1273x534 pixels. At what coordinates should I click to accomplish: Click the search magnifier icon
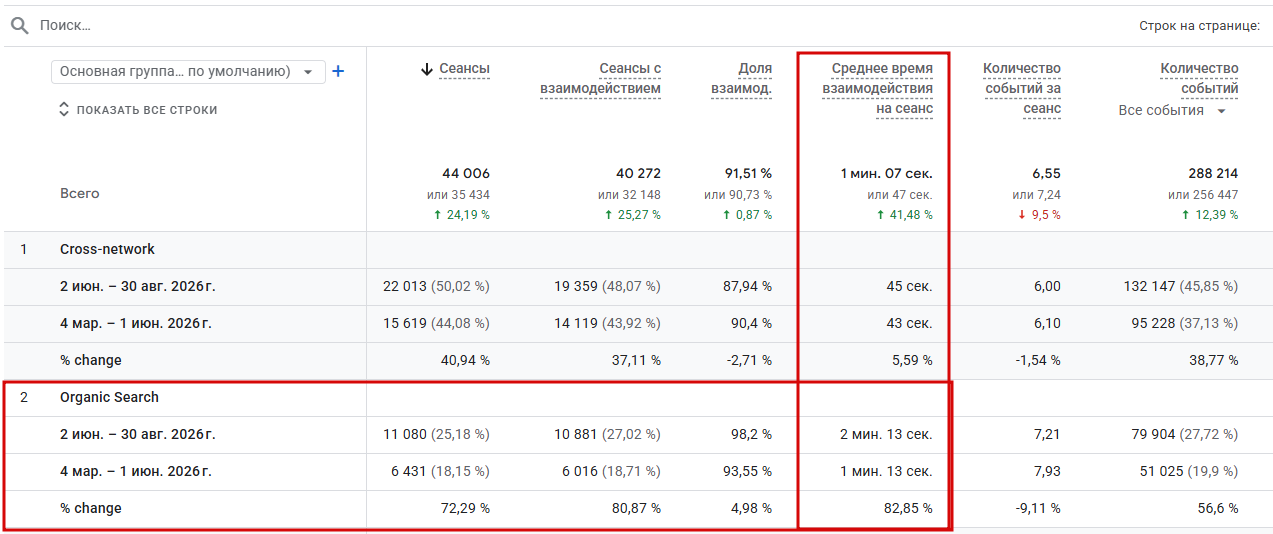19,25
